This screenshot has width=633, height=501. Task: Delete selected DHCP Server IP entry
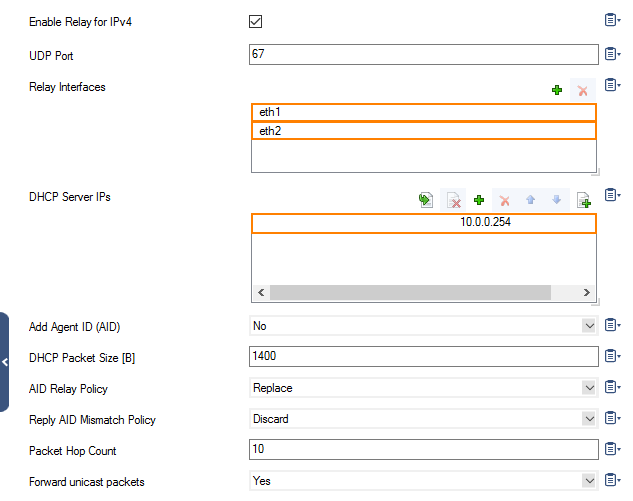tap(505, 200)
